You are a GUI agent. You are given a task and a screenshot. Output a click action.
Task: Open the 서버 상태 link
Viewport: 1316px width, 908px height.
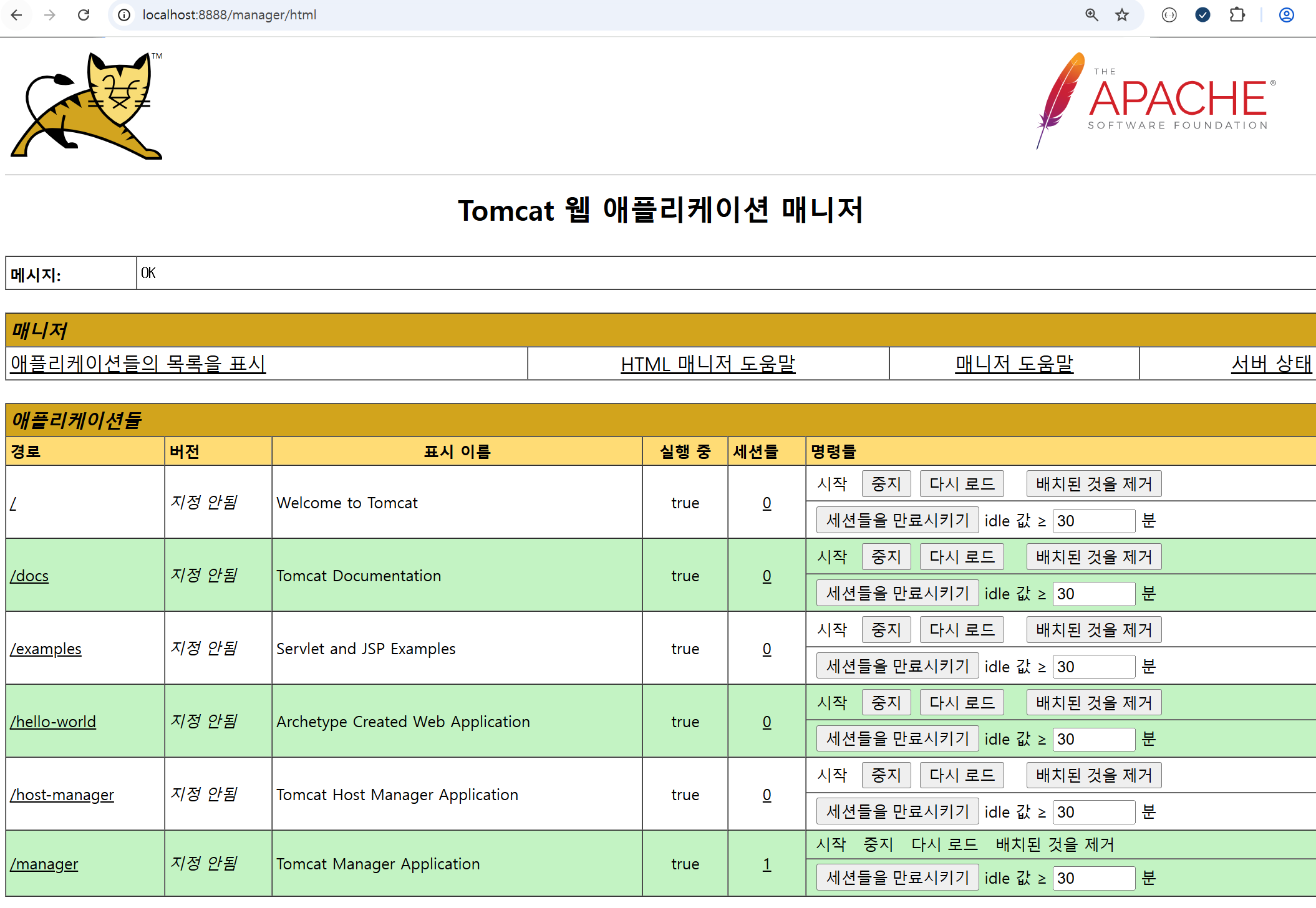(x=1271, y=364)
